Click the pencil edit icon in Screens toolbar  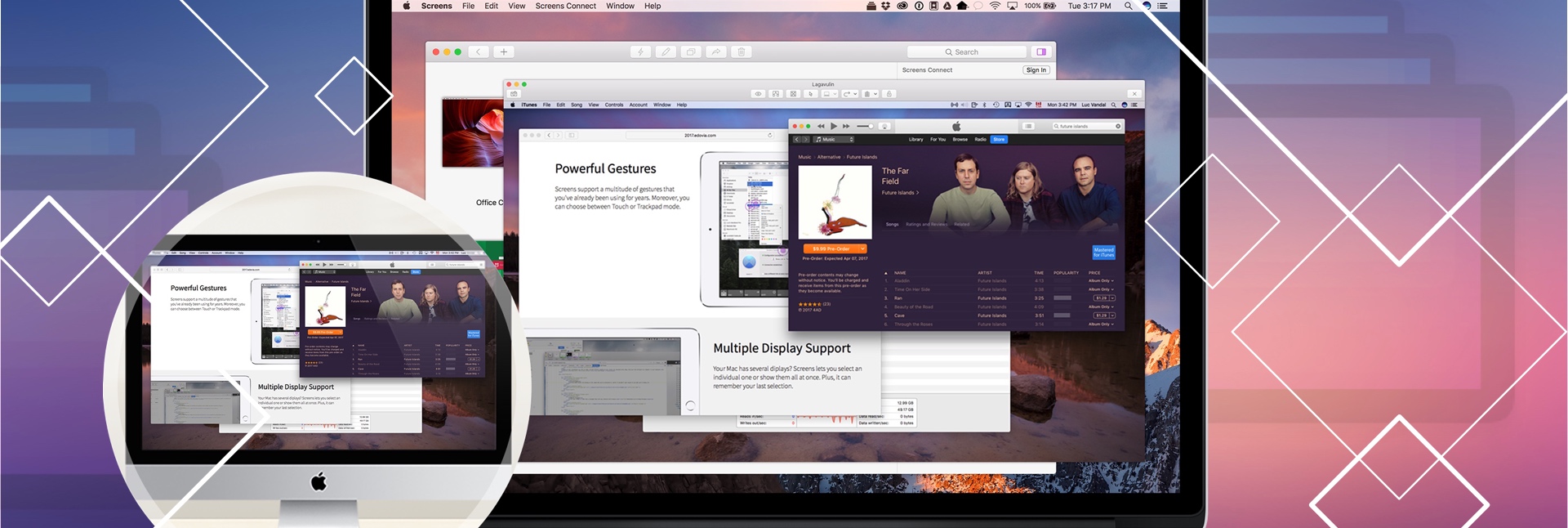point(666,51)
